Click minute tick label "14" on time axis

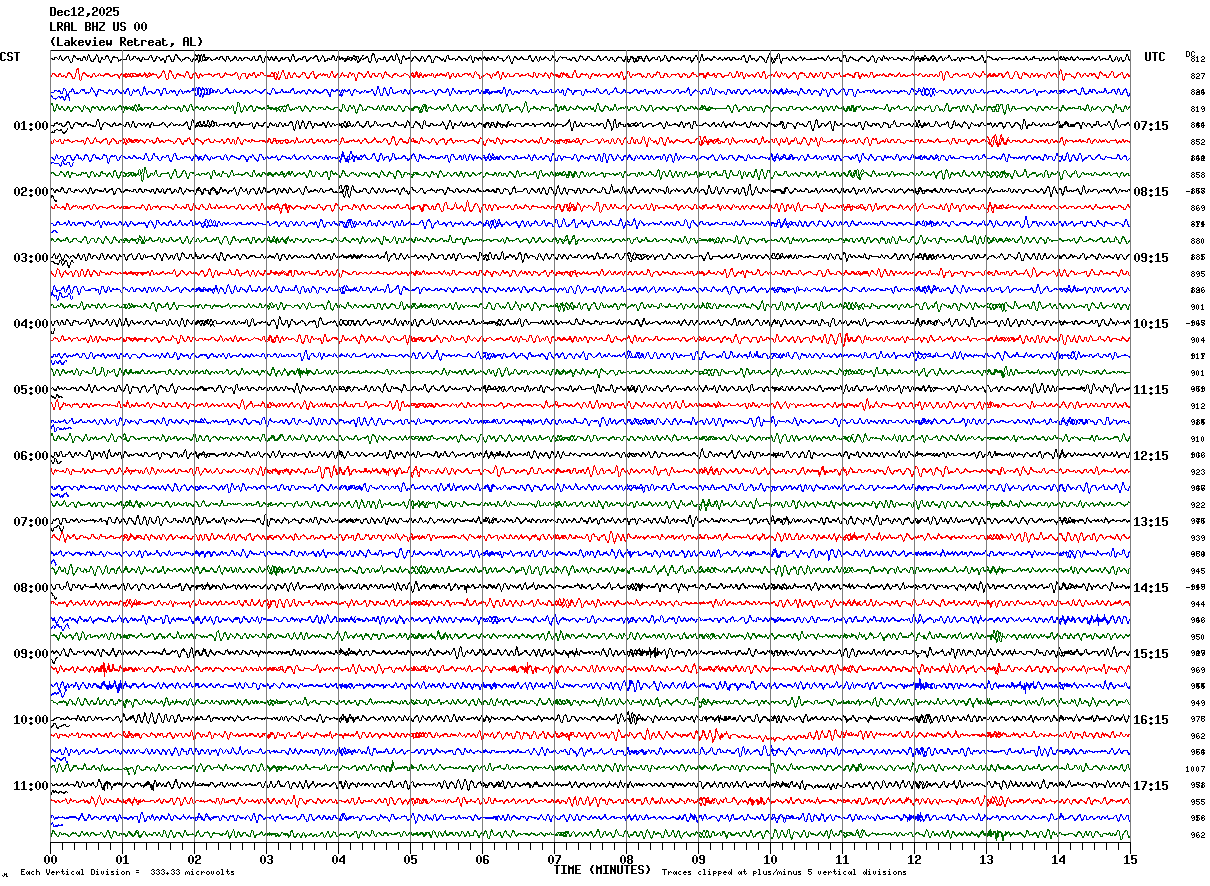[x=1058, y=859]
